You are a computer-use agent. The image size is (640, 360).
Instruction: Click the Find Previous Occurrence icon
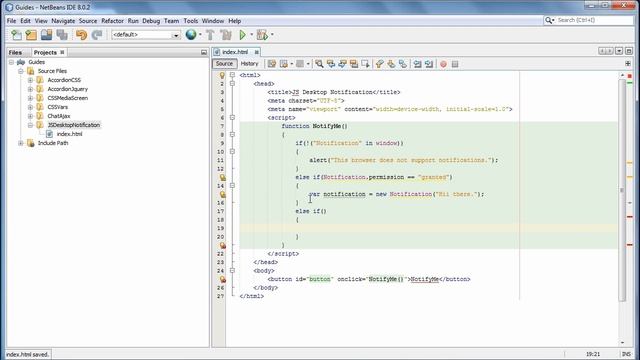331,64
